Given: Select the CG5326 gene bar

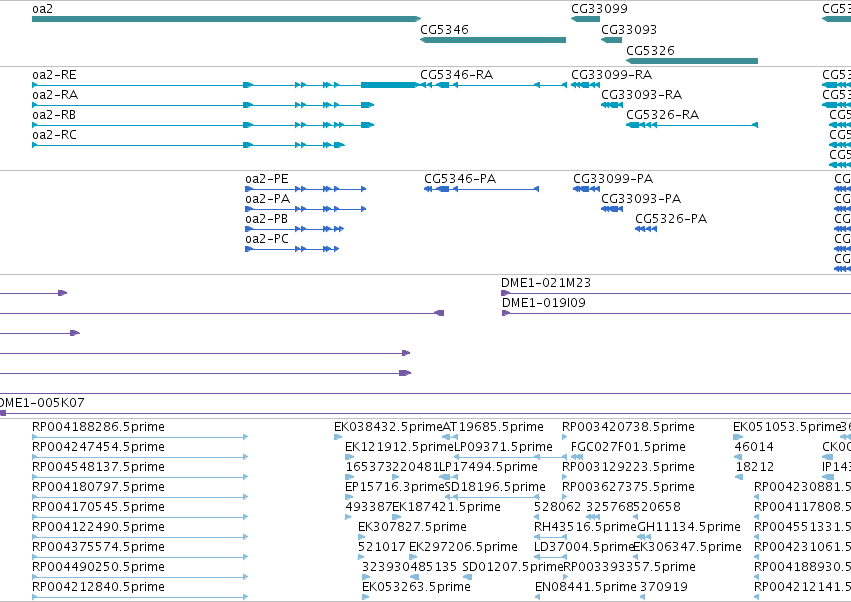Looking at the screenshot, I should point(692,61).
